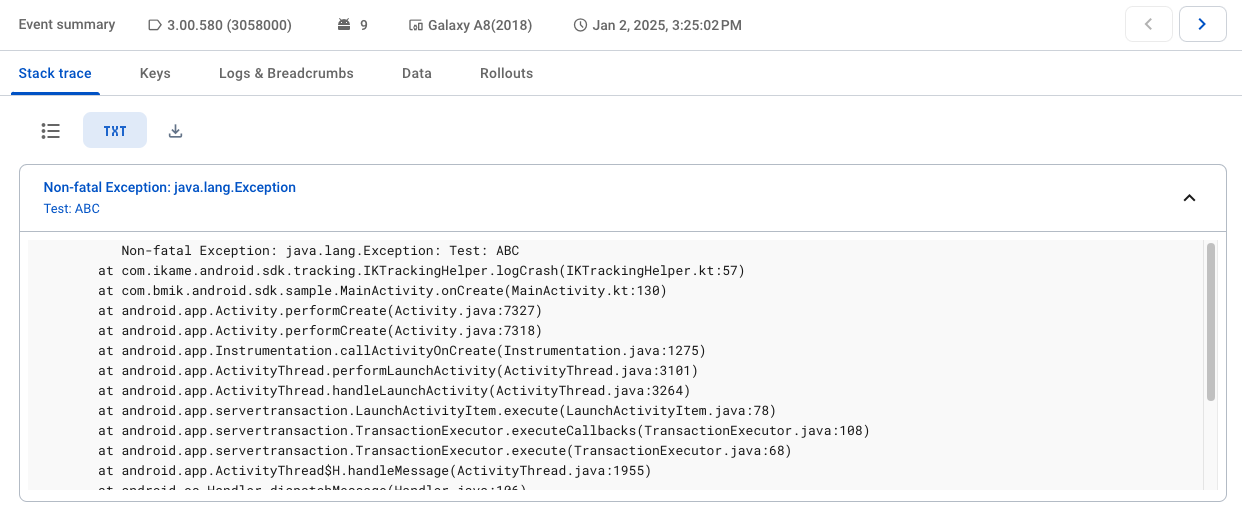Go to the next event
The height and width of the screenshot is (511, 1242).
[x=1202, y=24]
